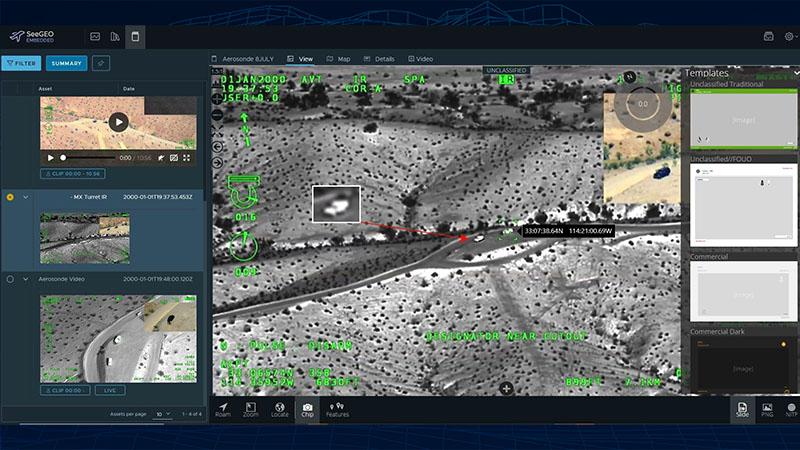The width and height of the screenshot is (800, 450).
Task: Go to next view with right arrow
Action: tap(217, 163)
